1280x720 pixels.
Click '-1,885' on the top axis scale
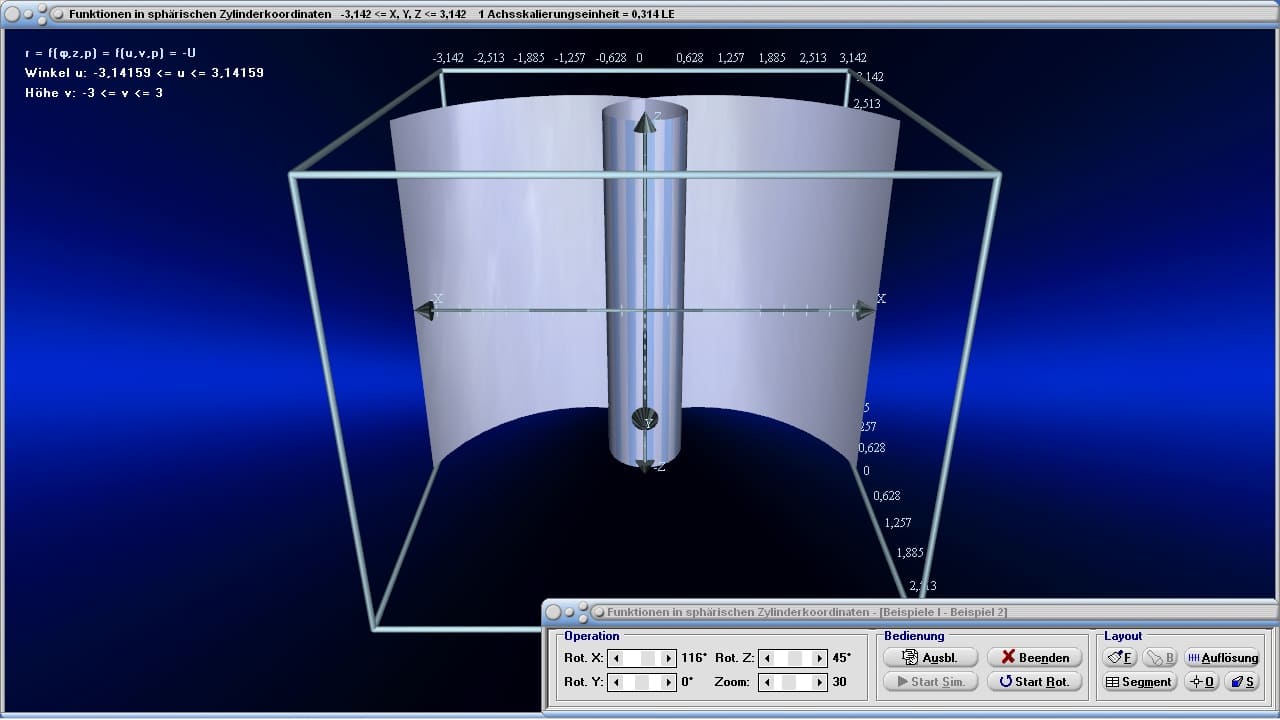pyautogui.click(x=529, y=58)
